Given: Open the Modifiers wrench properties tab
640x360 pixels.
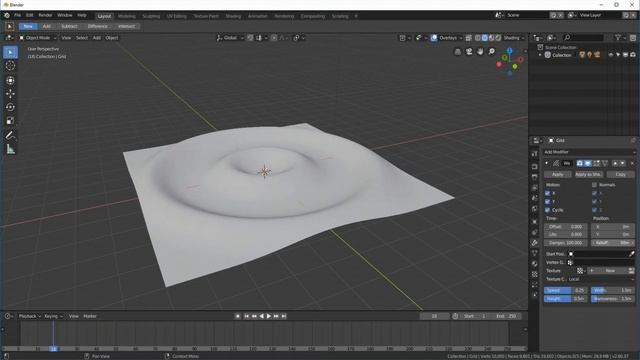Looking at the screenshot, I should (x=535, y=242).
